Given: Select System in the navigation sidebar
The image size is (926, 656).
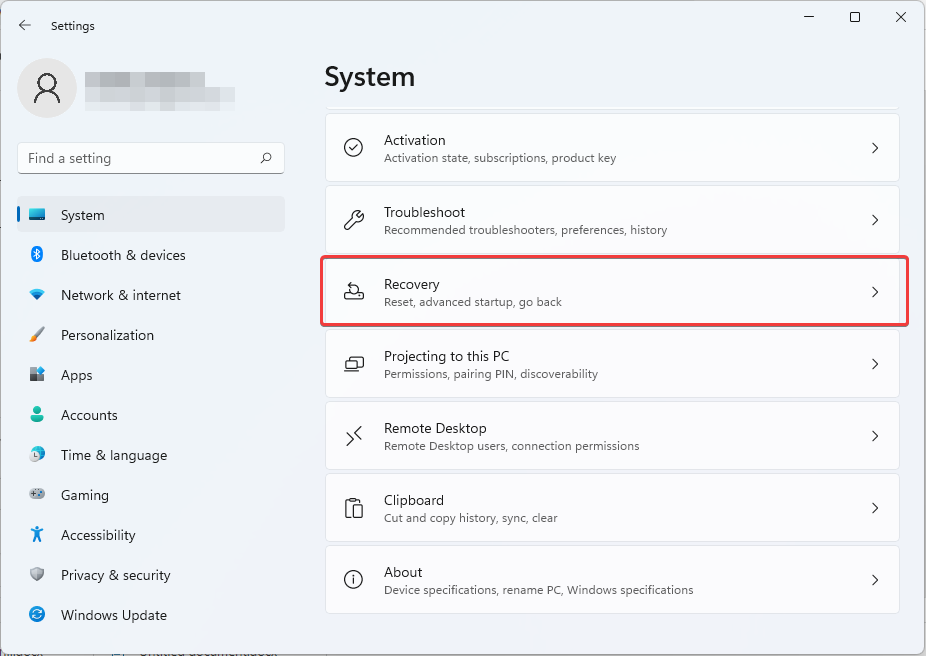Looking at the screenshot, I should pos(82,215).
